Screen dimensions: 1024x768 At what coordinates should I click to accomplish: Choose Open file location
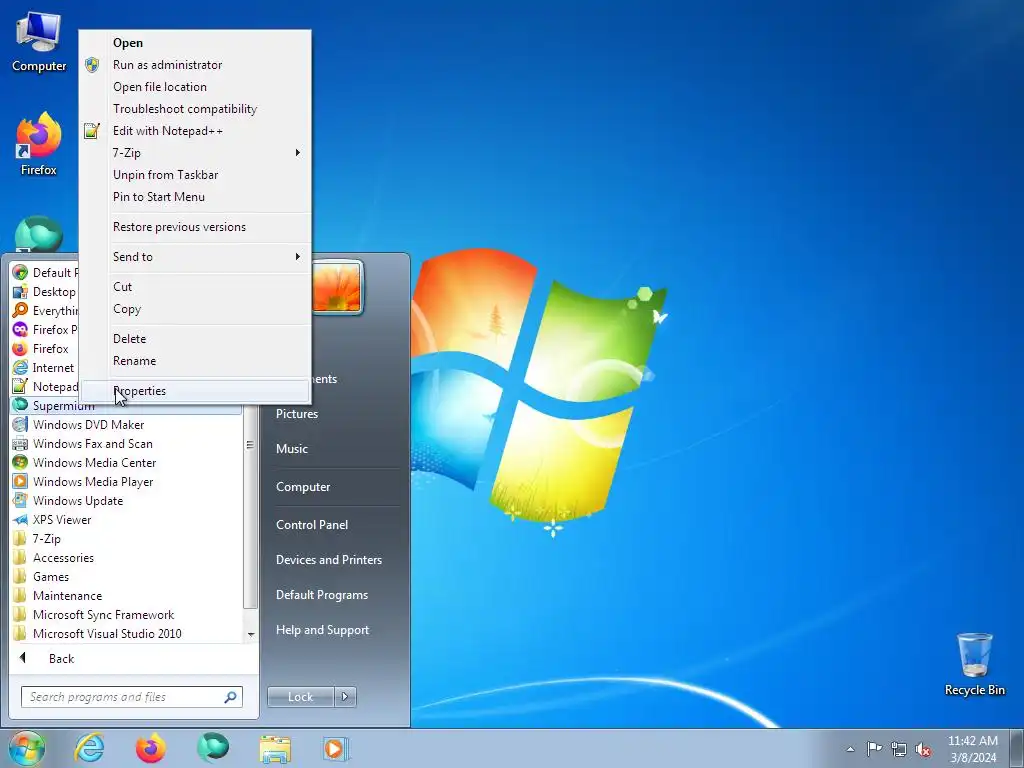[195, 87]
